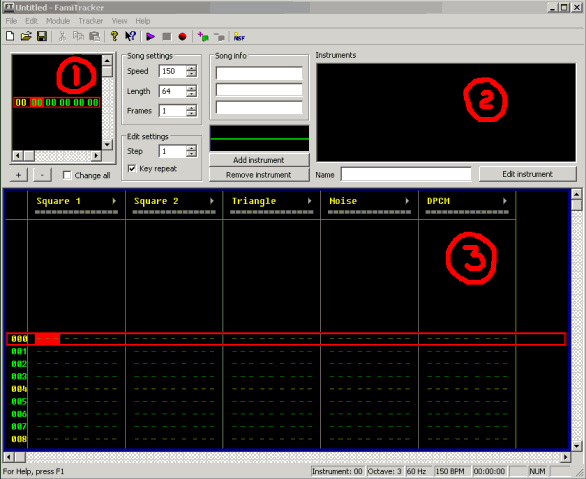
Task: Click the frame editor scroll right arrow
Action: (x=96, y=155)
